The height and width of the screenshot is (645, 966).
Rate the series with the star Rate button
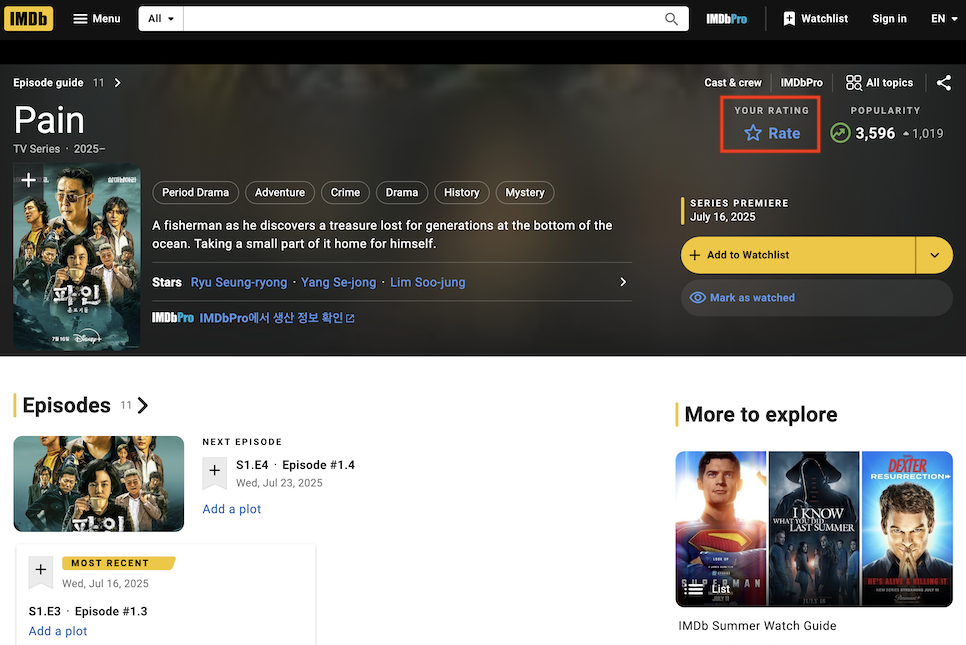pyautogui.click(x=772, y=133)
